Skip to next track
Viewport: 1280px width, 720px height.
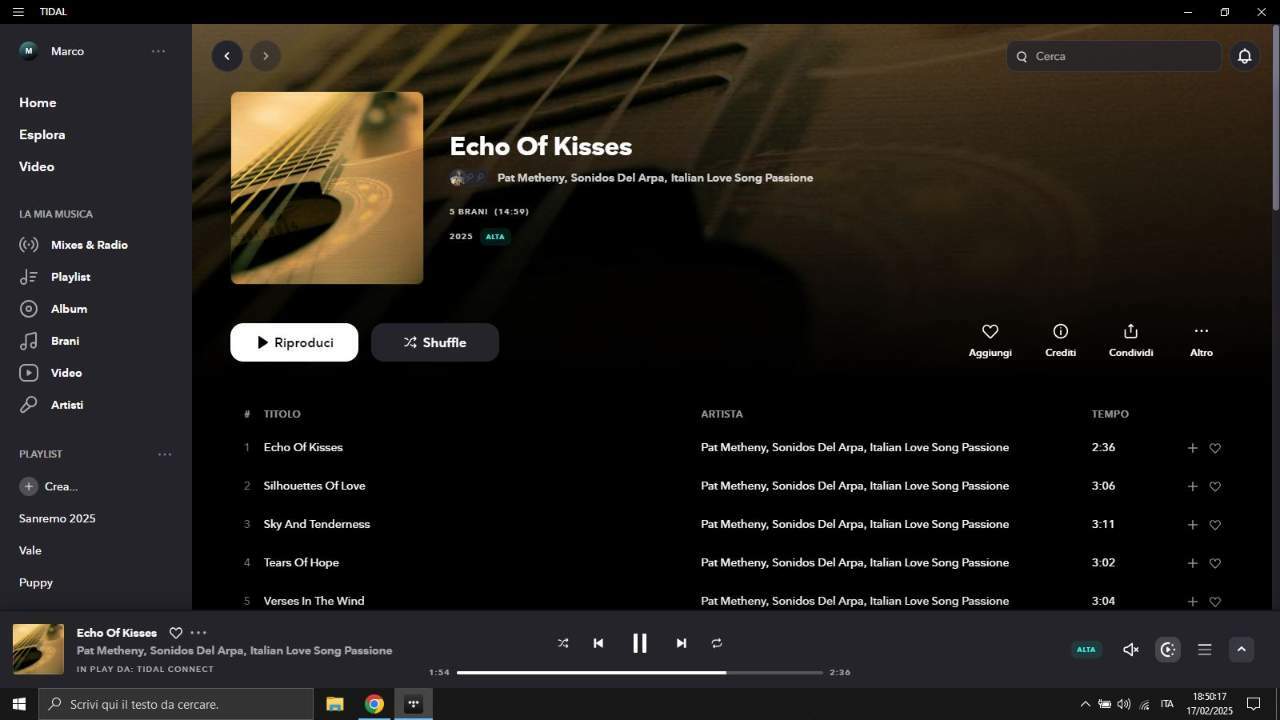681,643
